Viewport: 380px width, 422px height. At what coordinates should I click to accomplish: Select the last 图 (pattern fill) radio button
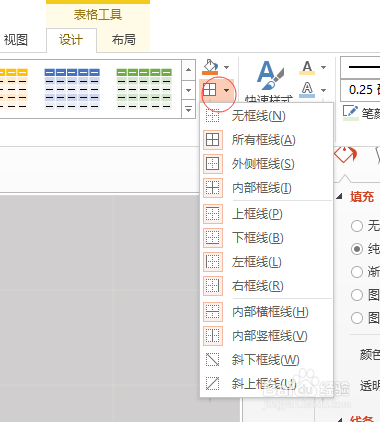point(357,318)
